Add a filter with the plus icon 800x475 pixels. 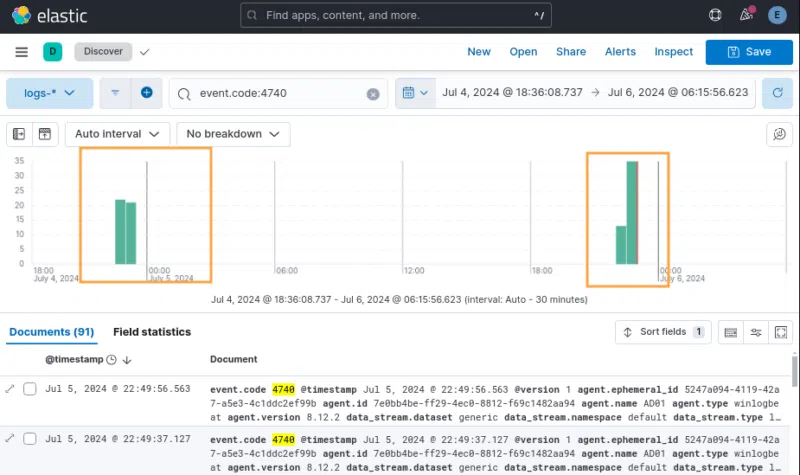pyautogui.click(x=146, y=93)
